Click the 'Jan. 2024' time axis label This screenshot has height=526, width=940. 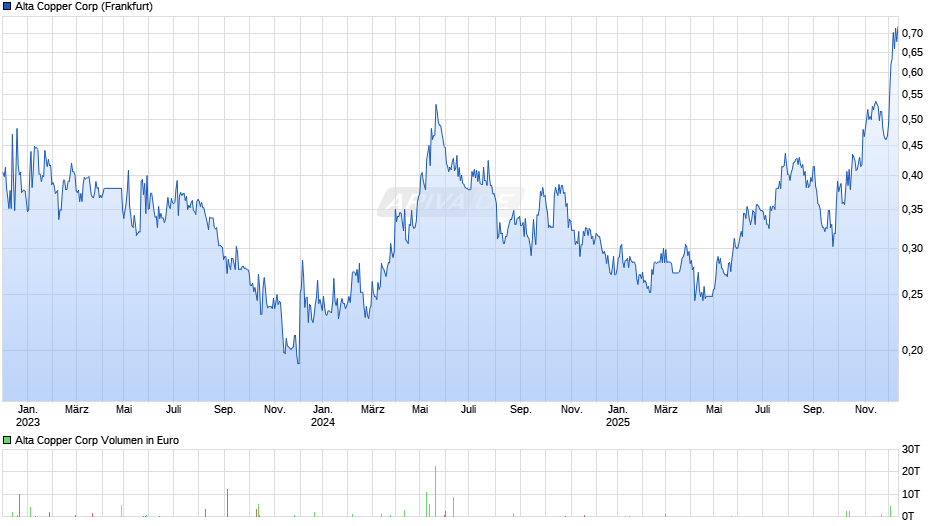(x=323, y=416)
